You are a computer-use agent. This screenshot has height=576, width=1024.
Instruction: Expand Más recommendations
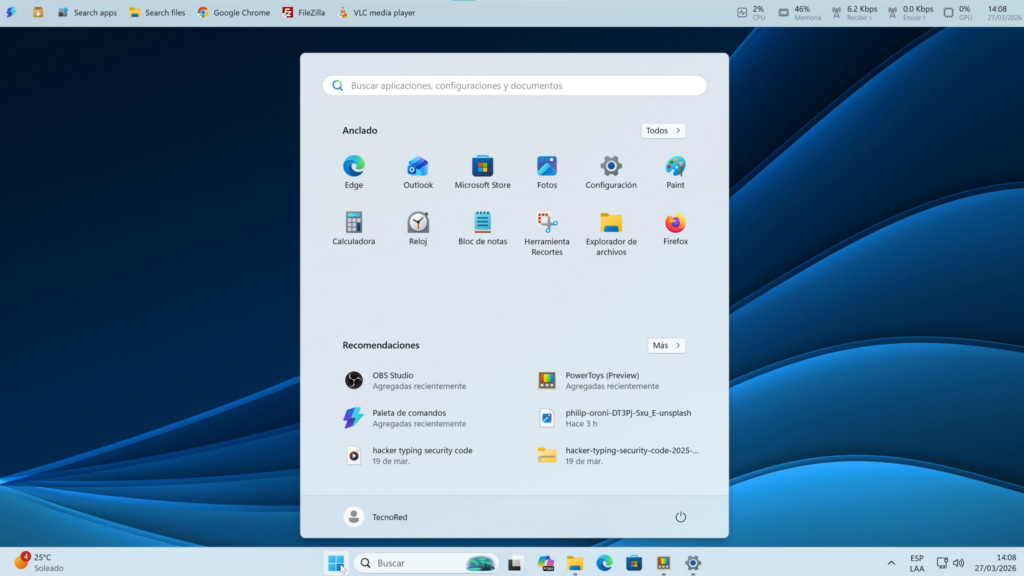pyautogui.click(x=666, y=346)
